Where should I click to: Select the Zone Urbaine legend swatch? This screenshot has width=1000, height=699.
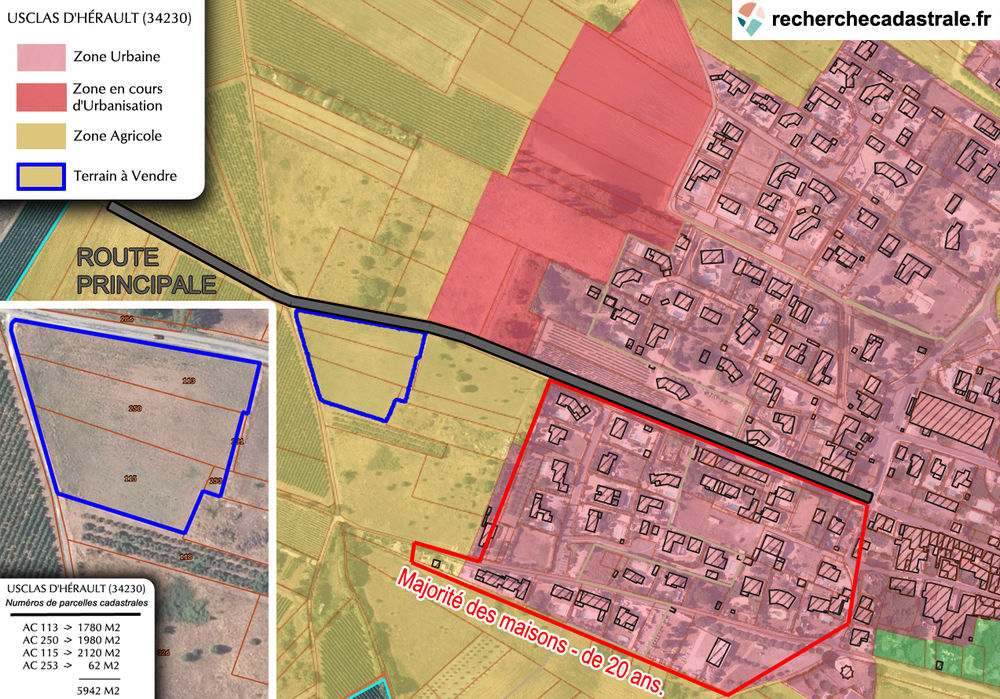[41, 57]
